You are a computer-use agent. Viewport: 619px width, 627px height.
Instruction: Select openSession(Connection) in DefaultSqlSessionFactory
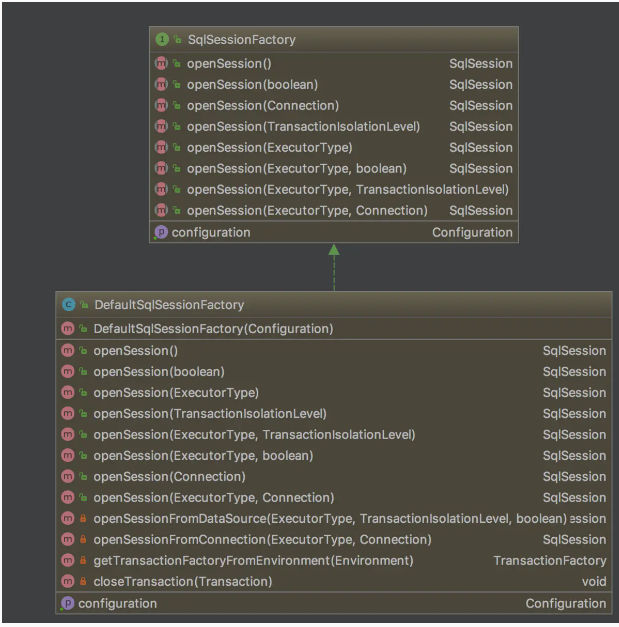pyautogui.click(x=169, y=477)
